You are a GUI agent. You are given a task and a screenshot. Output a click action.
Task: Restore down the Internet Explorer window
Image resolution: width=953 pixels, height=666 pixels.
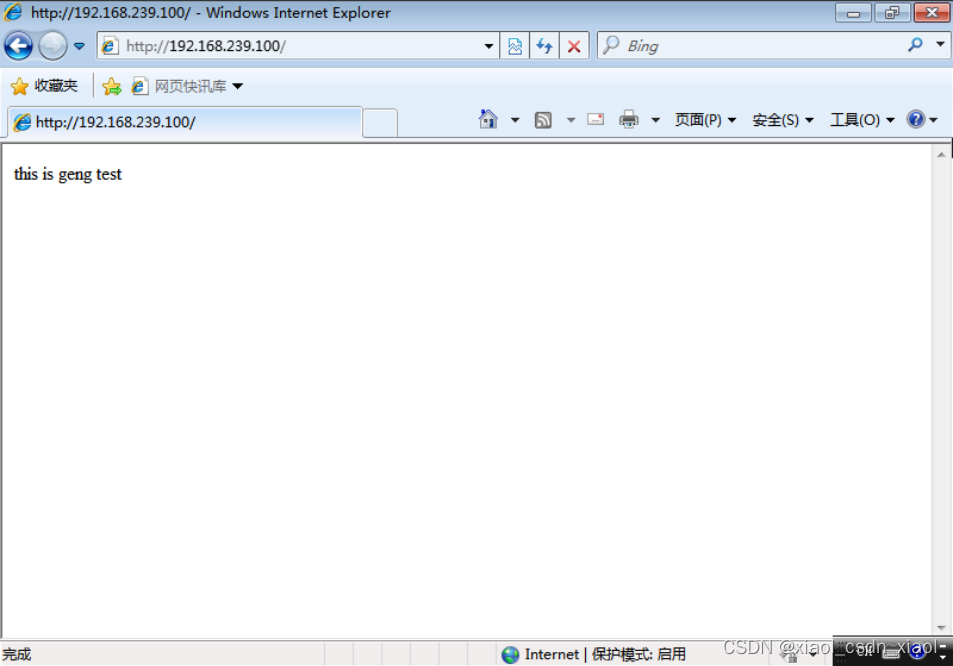pyautogui.click(x=892, y=13)
